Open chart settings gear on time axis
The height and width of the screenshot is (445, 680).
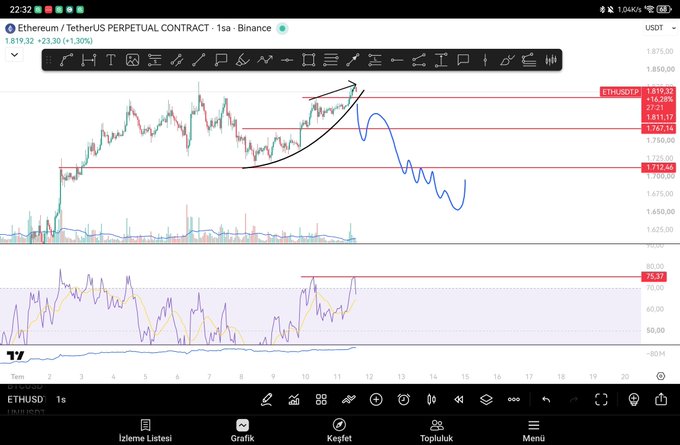(x=660, y=376)
